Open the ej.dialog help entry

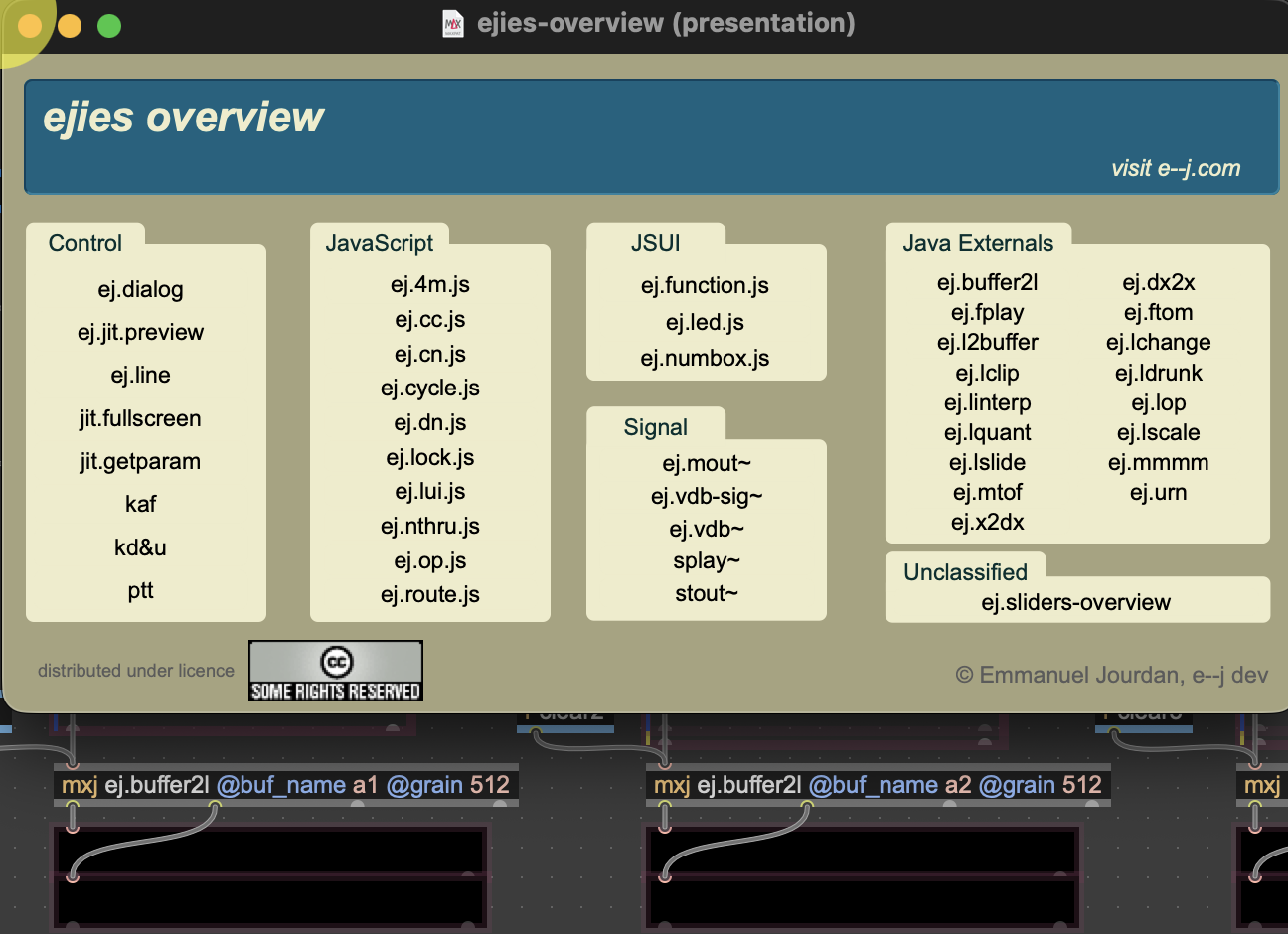[x=140, y=289]
